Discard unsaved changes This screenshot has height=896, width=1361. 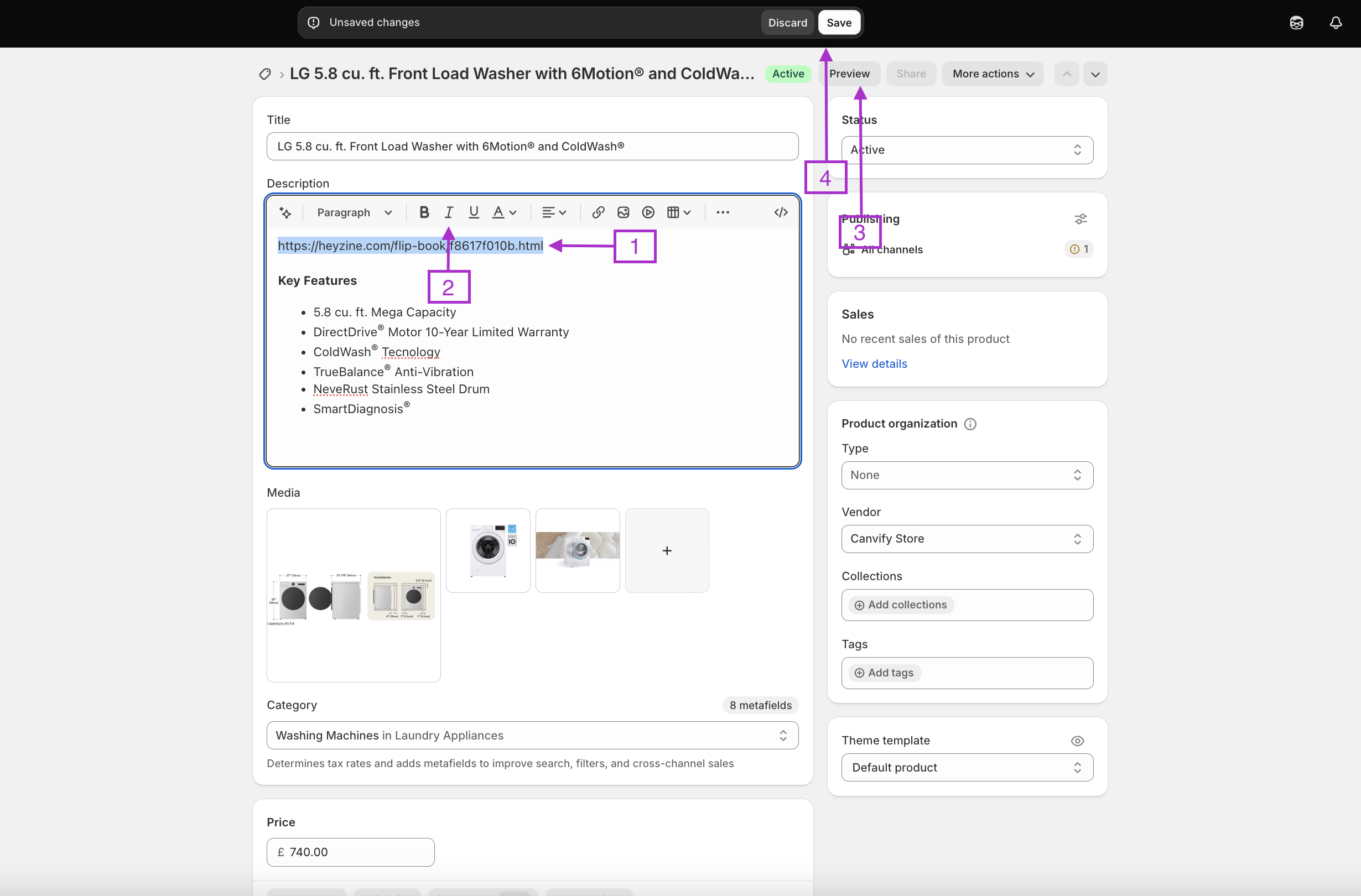[787, 22]
